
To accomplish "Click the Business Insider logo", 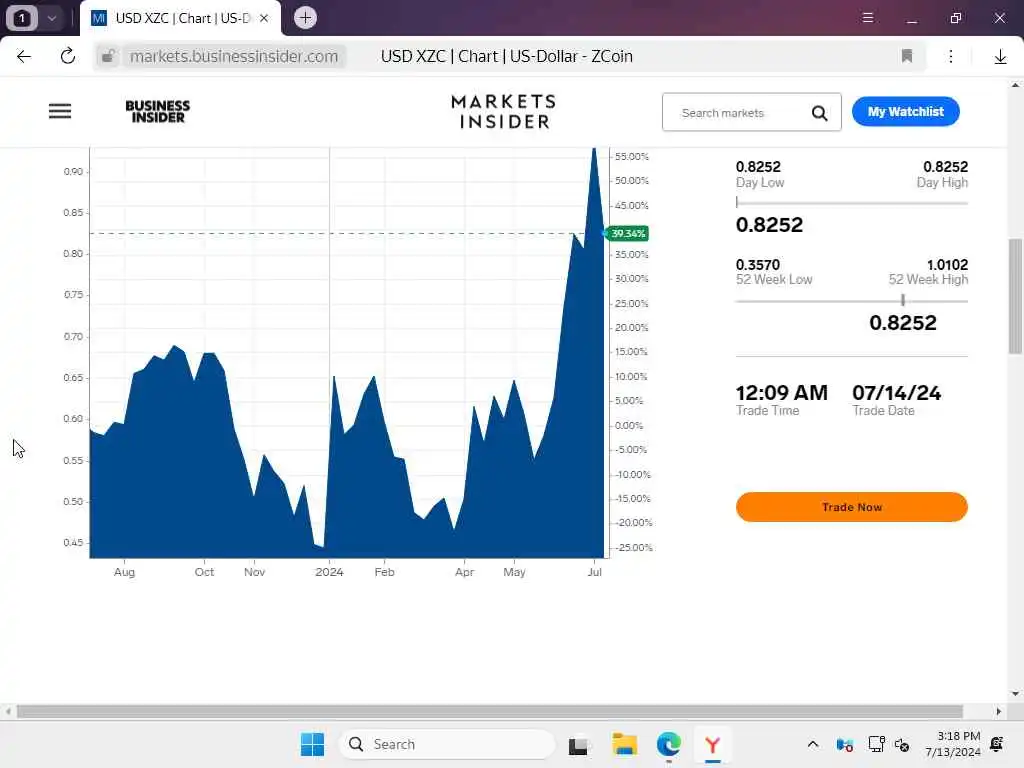I will pyautogui.click(x=157, y=112).
